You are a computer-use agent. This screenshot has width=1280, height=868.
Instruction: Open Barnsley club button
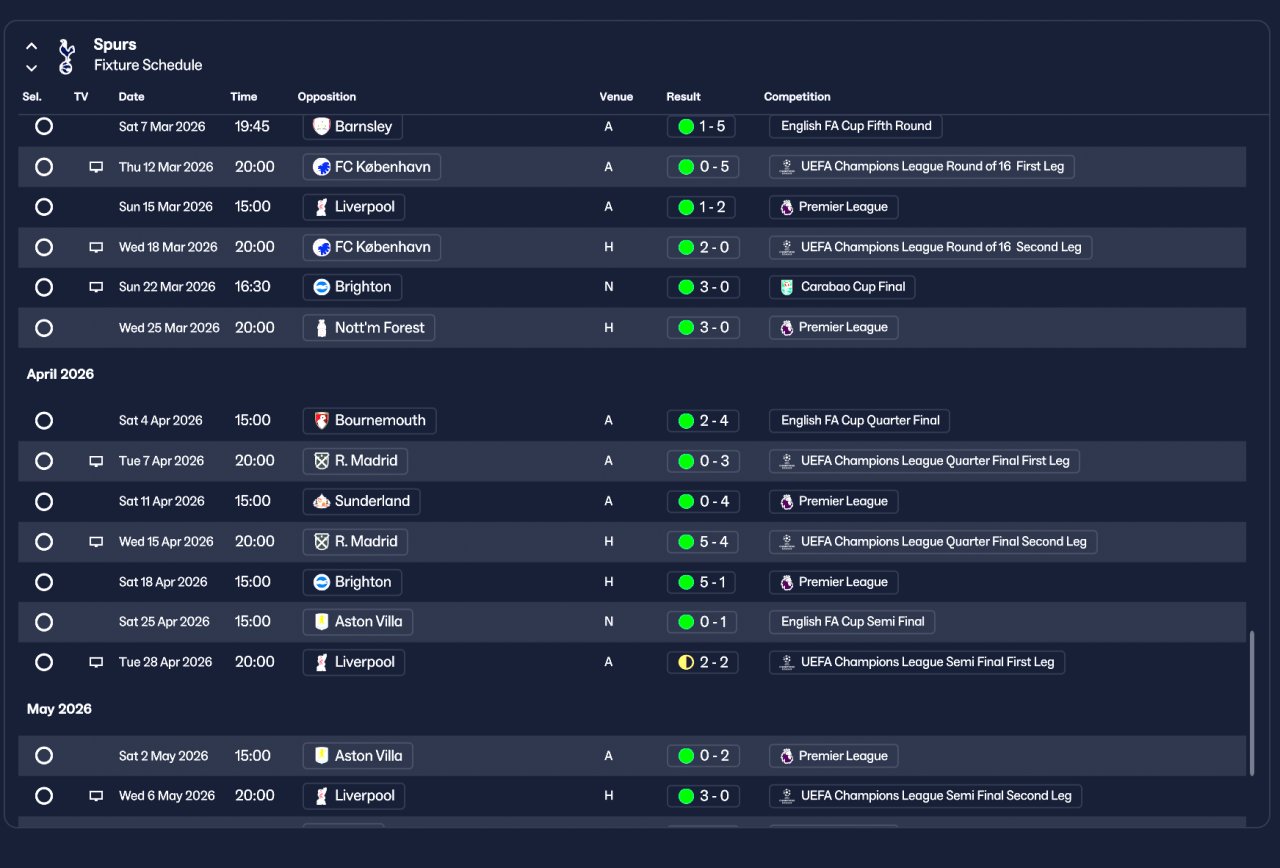[x=353, y=126]
